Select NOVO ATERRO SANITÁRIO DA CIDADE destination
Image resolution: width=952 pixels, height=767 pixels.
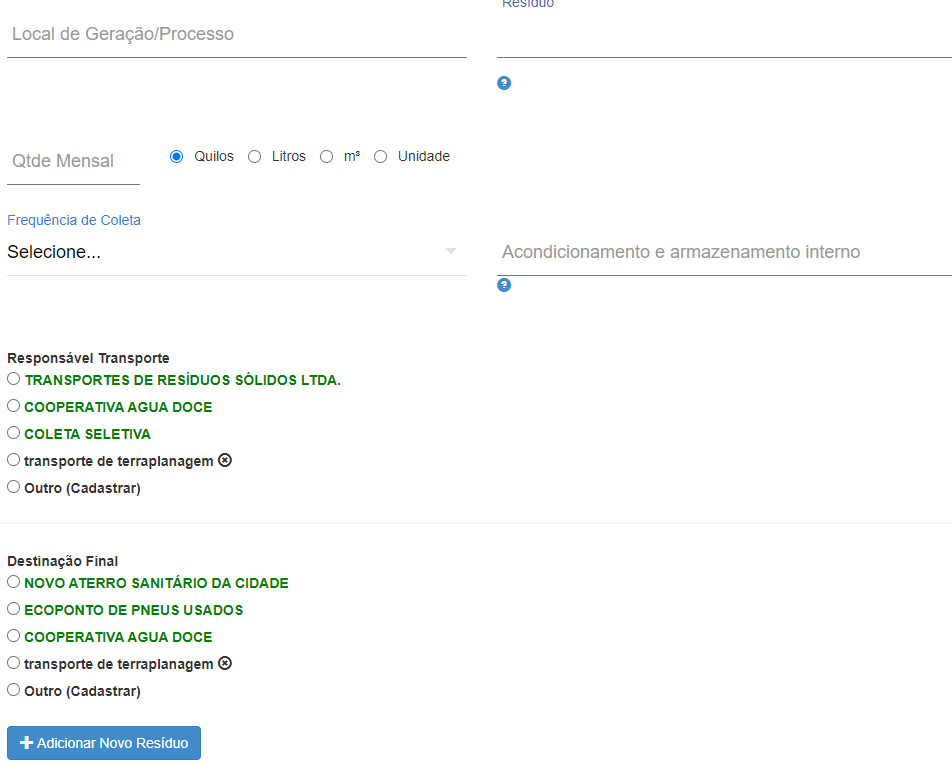[13, 582]
